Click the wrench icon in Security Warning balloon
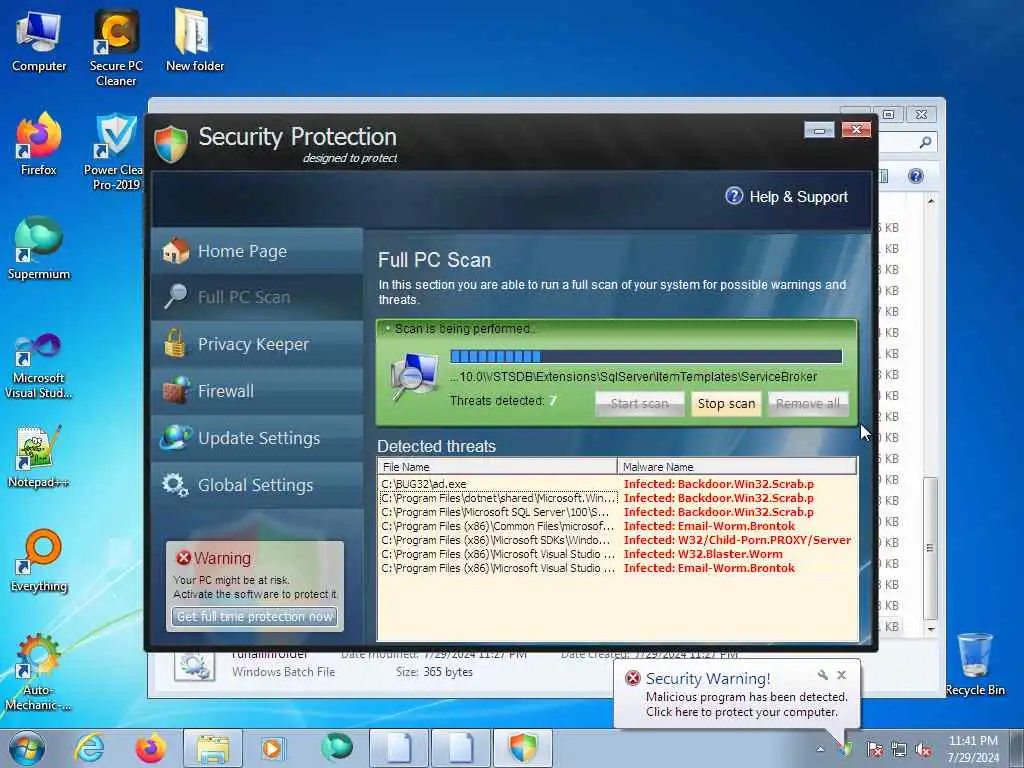Viewport: 1024px width, 768px height. click(822, 675)
